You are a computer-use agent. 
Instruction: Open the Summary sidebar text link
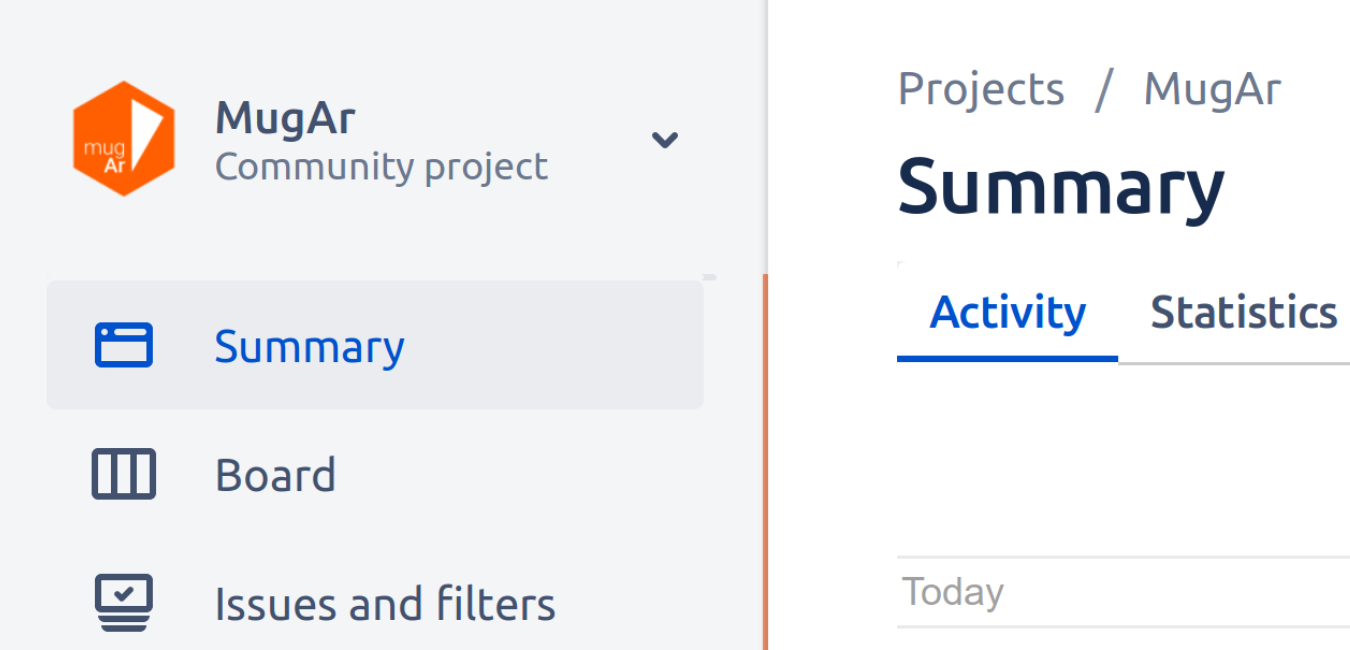309,347
